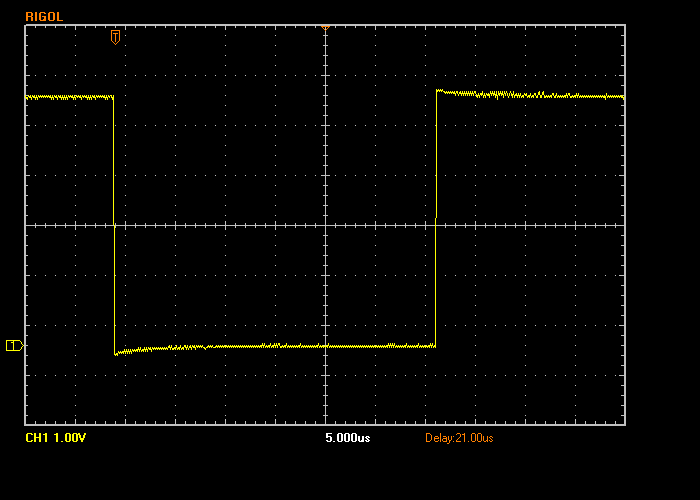
Task: Click where falling edge crosses the horizontal center axis
Action: pos(114,225)
